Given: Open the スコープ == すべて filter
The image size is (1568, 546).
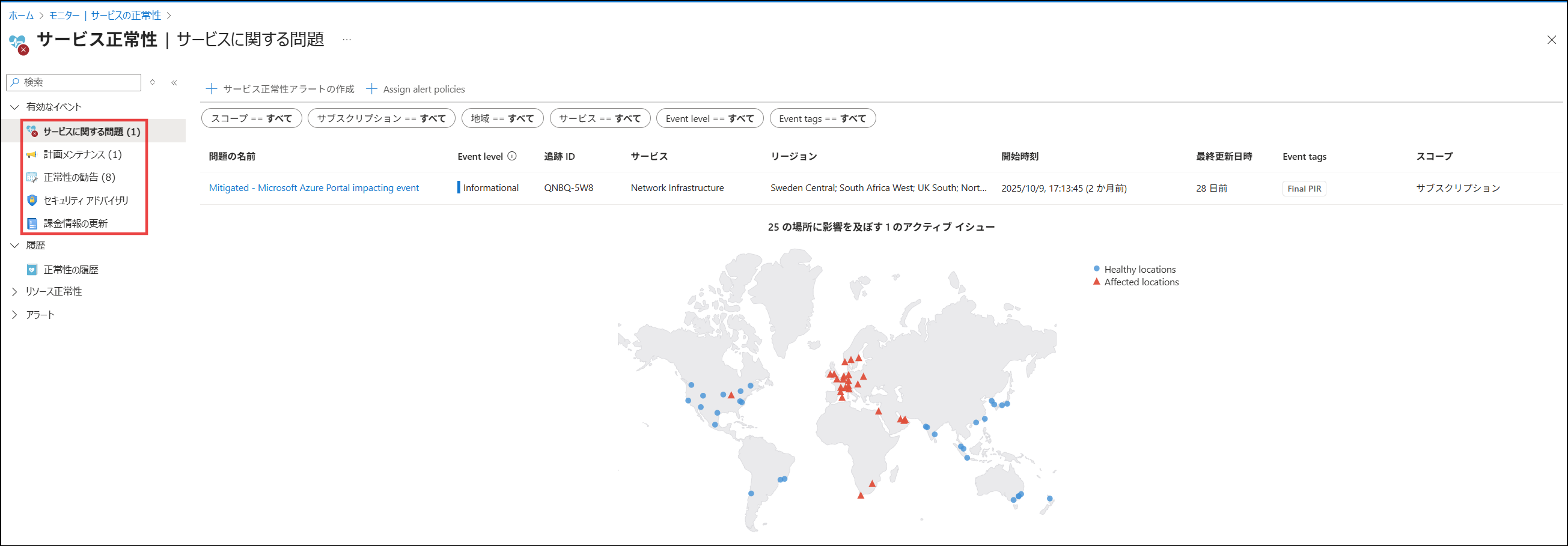Looking at the screenshot, I should [x=251, y=118].
